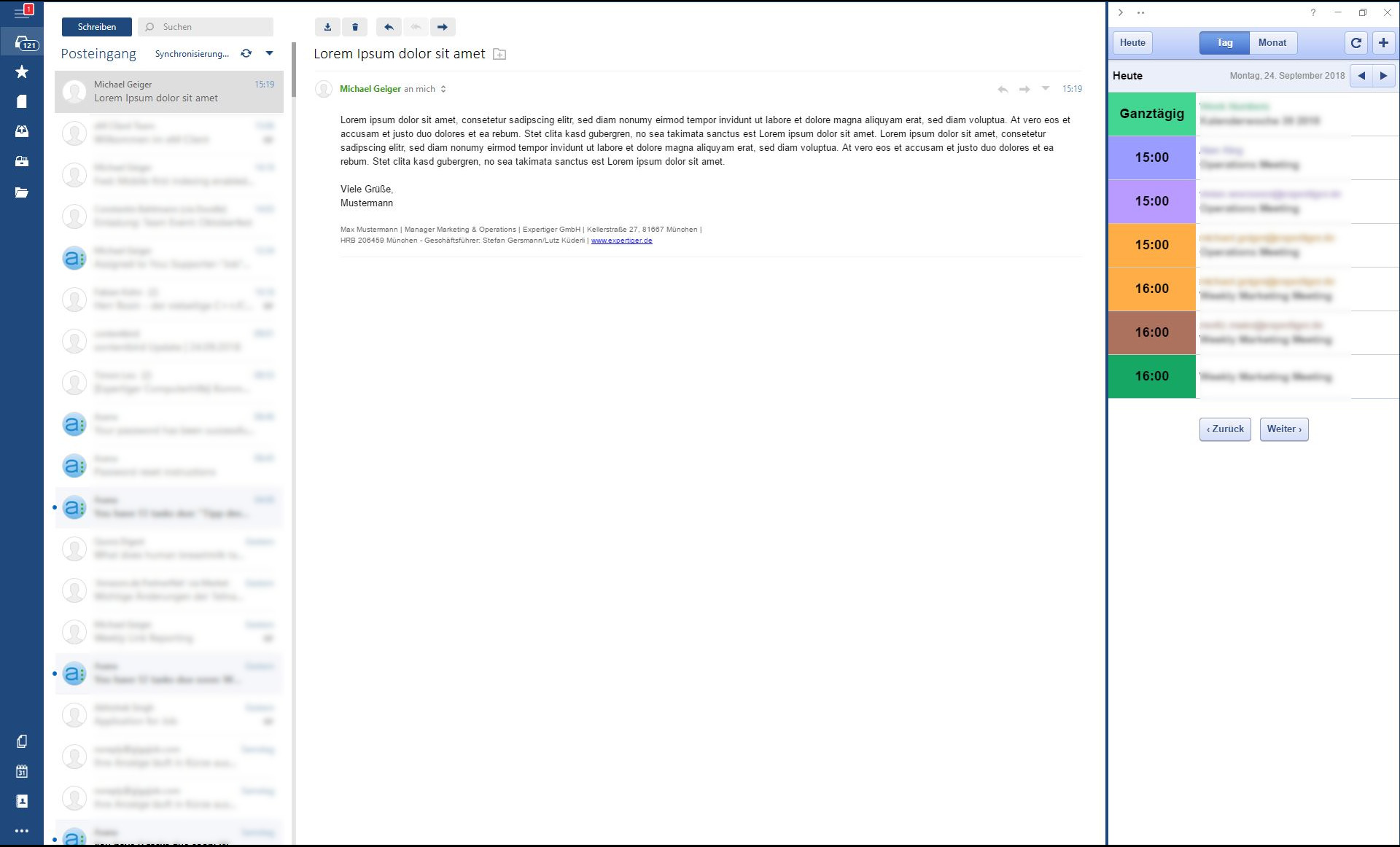This screenshot has height=847, width=1400.
Task: Open the www.expertiger.de link
Action: [621, 241]
